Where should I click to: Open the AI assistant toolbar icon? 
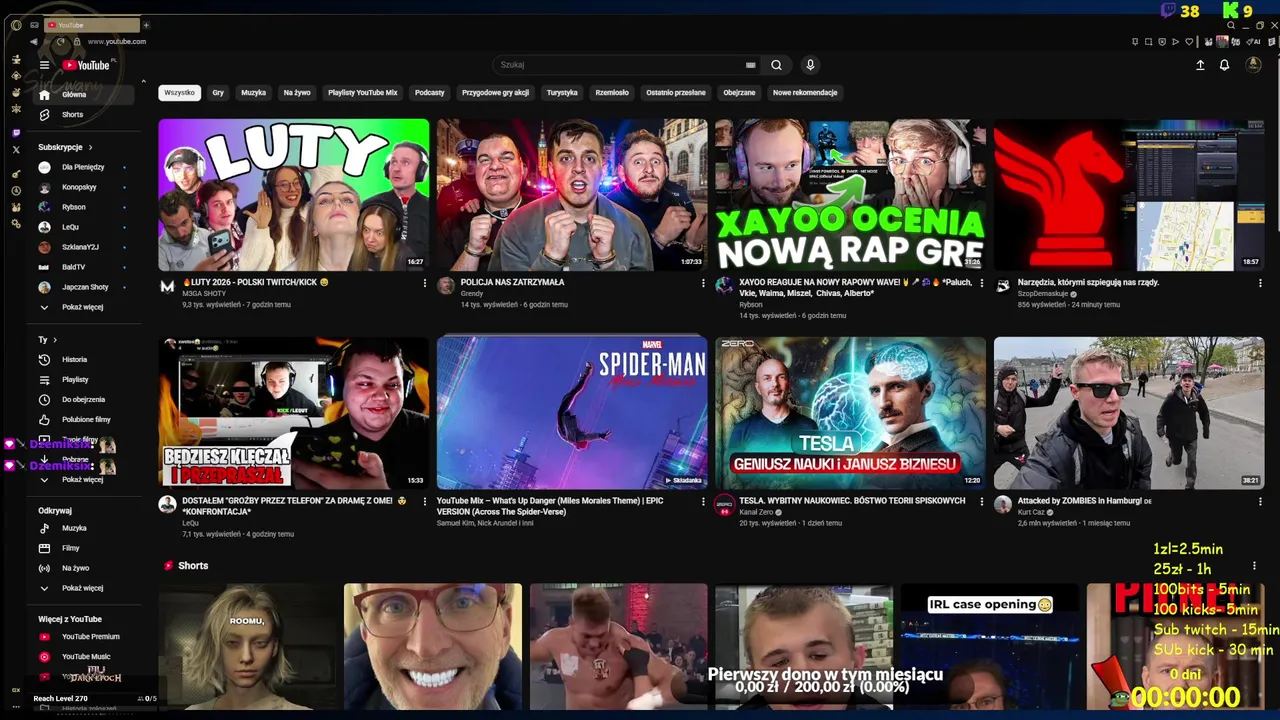(x=1255, y=42)
